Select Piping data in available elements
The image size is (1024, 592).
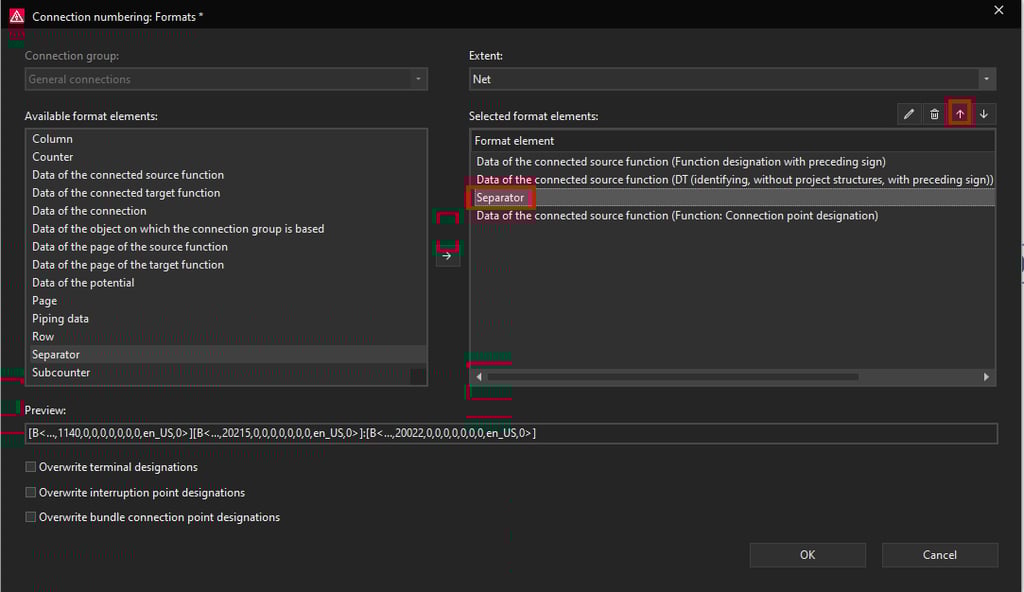pos(226,319)
